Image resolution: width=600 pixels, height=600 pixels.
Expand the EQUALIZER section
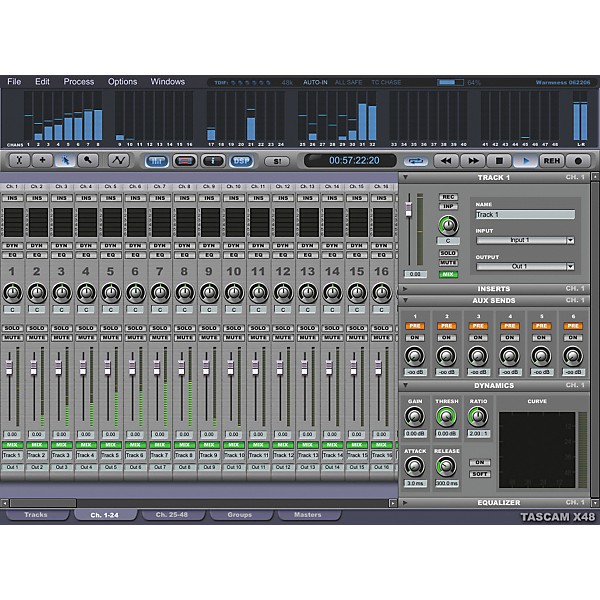tap(405, 502)
